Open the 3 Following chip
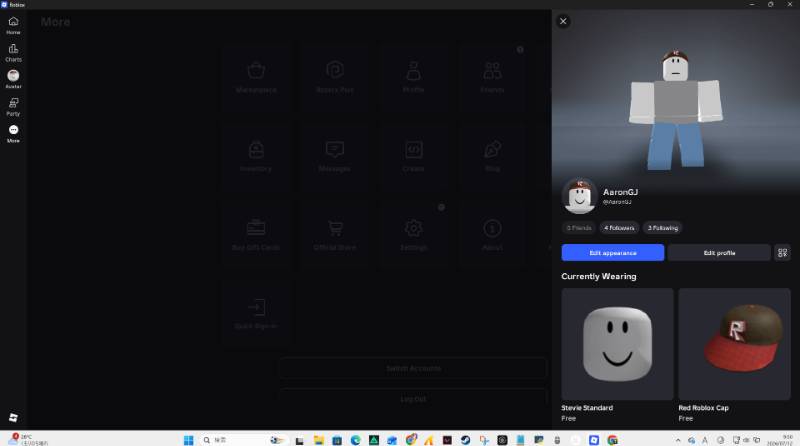Image resolution: width=800 pixels, height=446 pixels. coord(663,228)
